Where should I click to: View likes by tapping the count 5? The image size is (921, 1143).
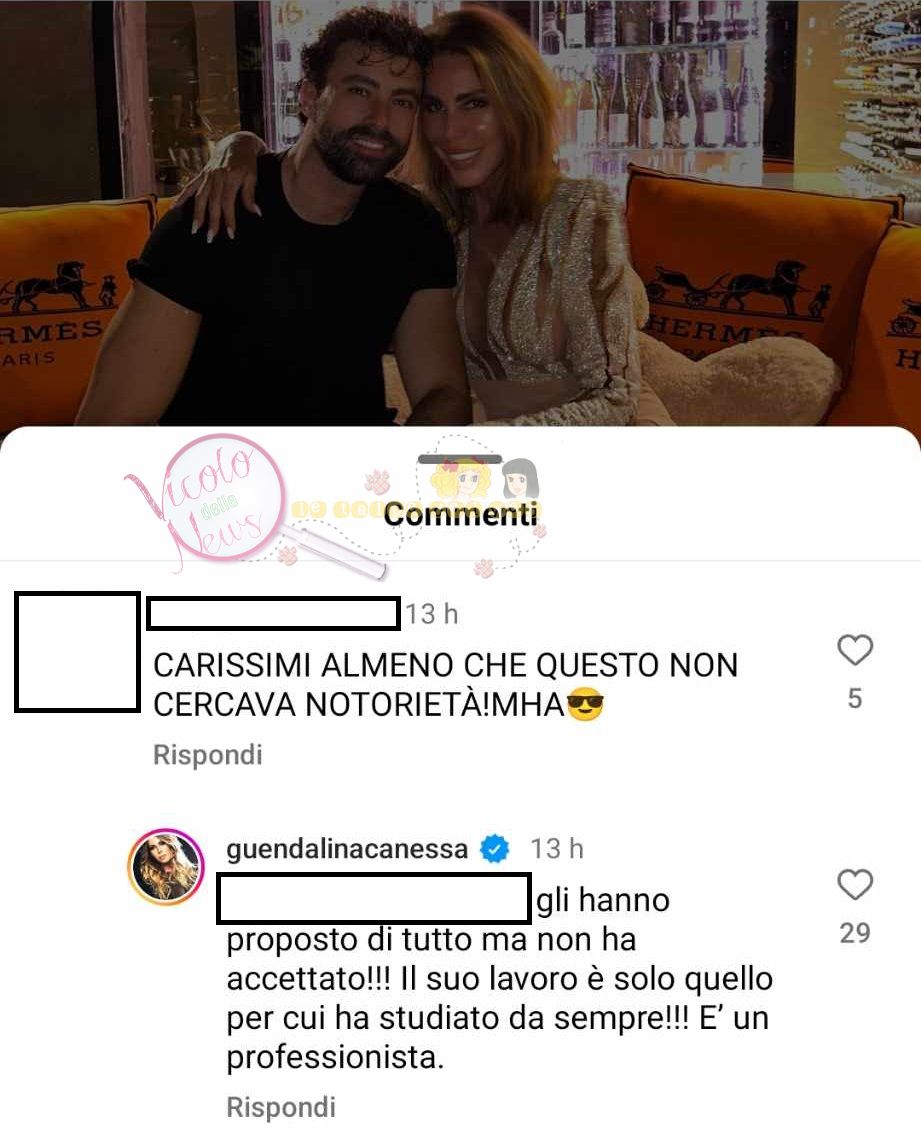coord(855,698)
